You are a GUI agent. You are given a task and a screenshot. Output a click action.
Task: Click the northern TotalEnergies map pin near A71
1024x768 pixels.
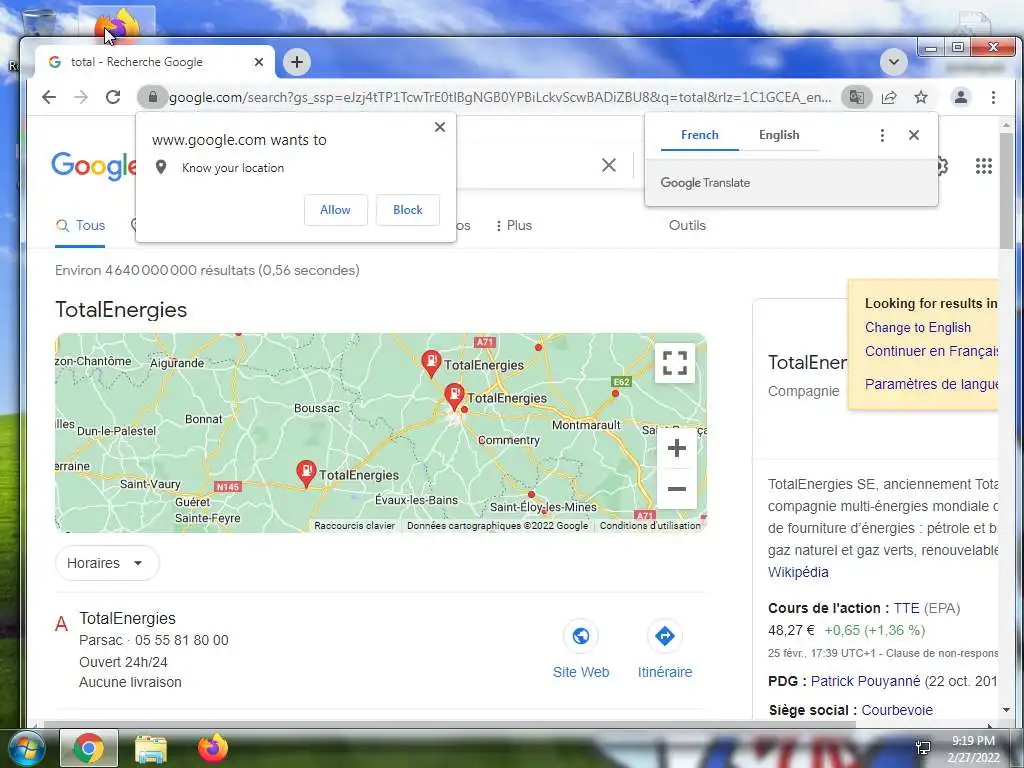430,363
